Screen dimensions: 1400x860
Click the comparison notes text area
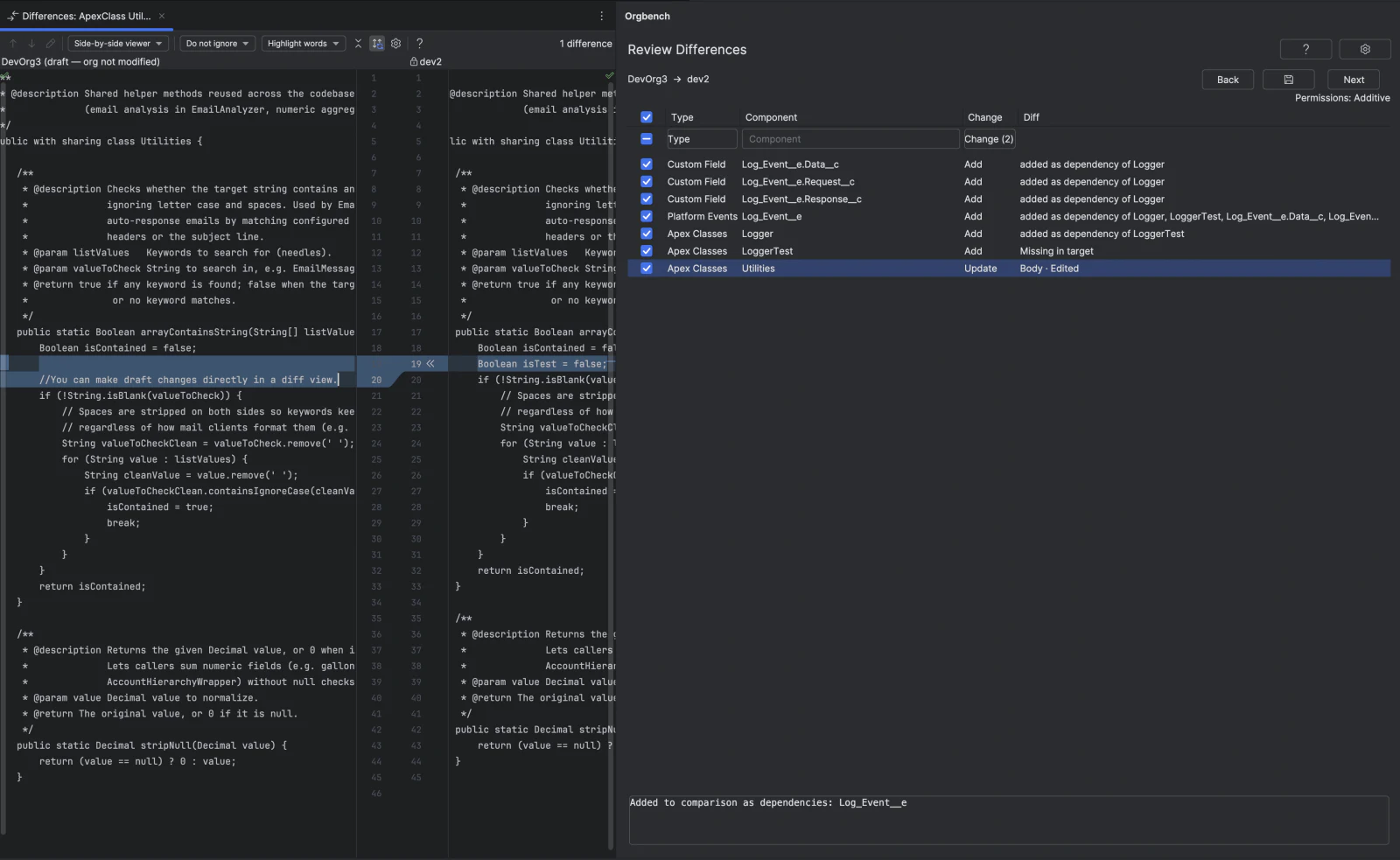pos(1009,820)
